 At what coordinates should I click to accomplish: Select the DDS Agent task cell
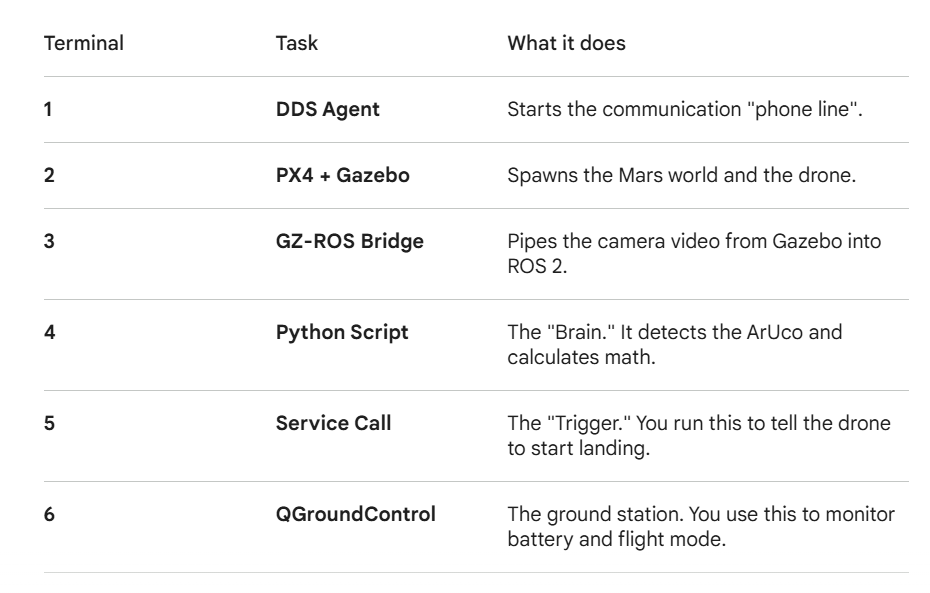point(327,110)
